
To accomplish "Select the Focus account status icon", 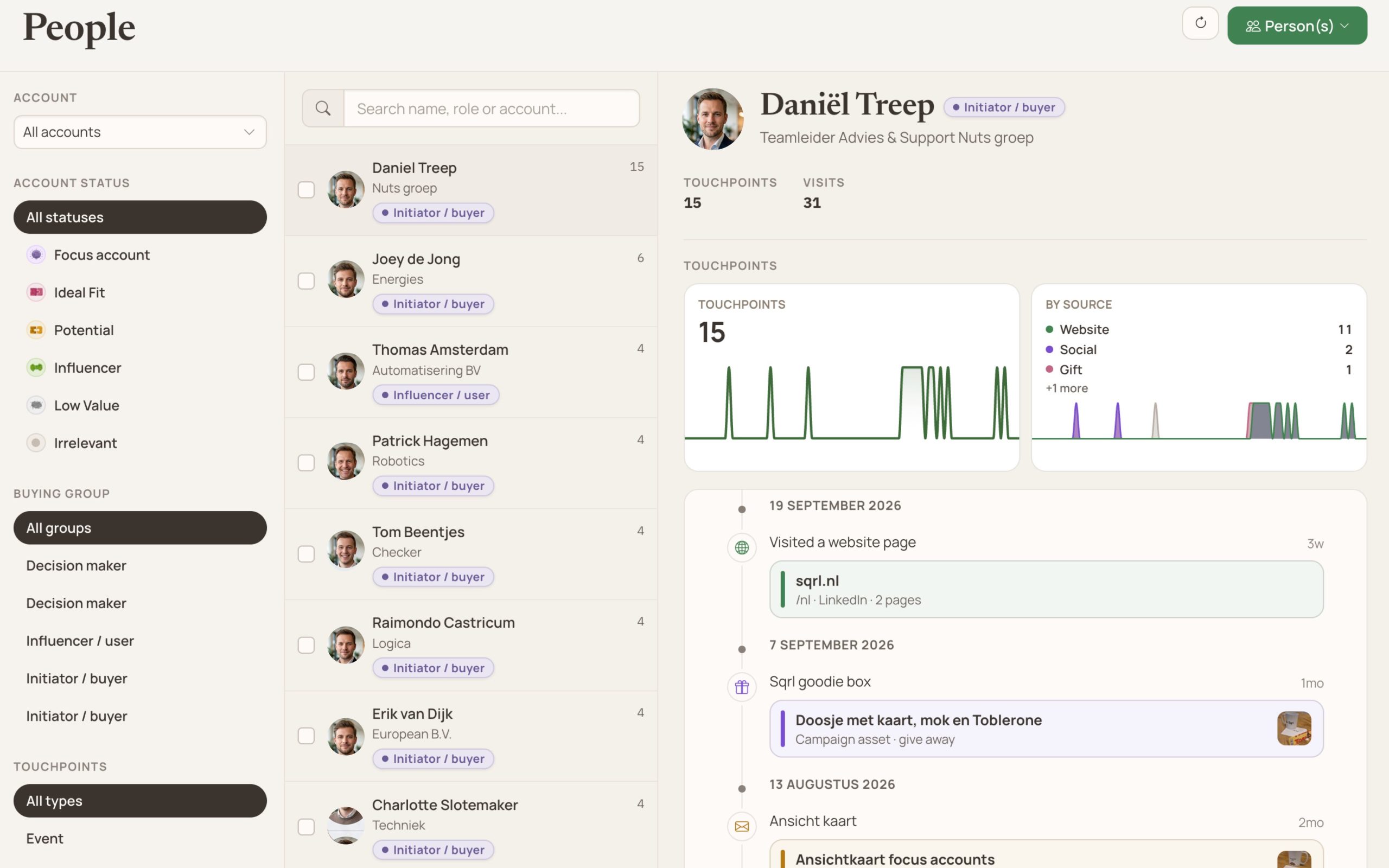I will pos(36,254).
